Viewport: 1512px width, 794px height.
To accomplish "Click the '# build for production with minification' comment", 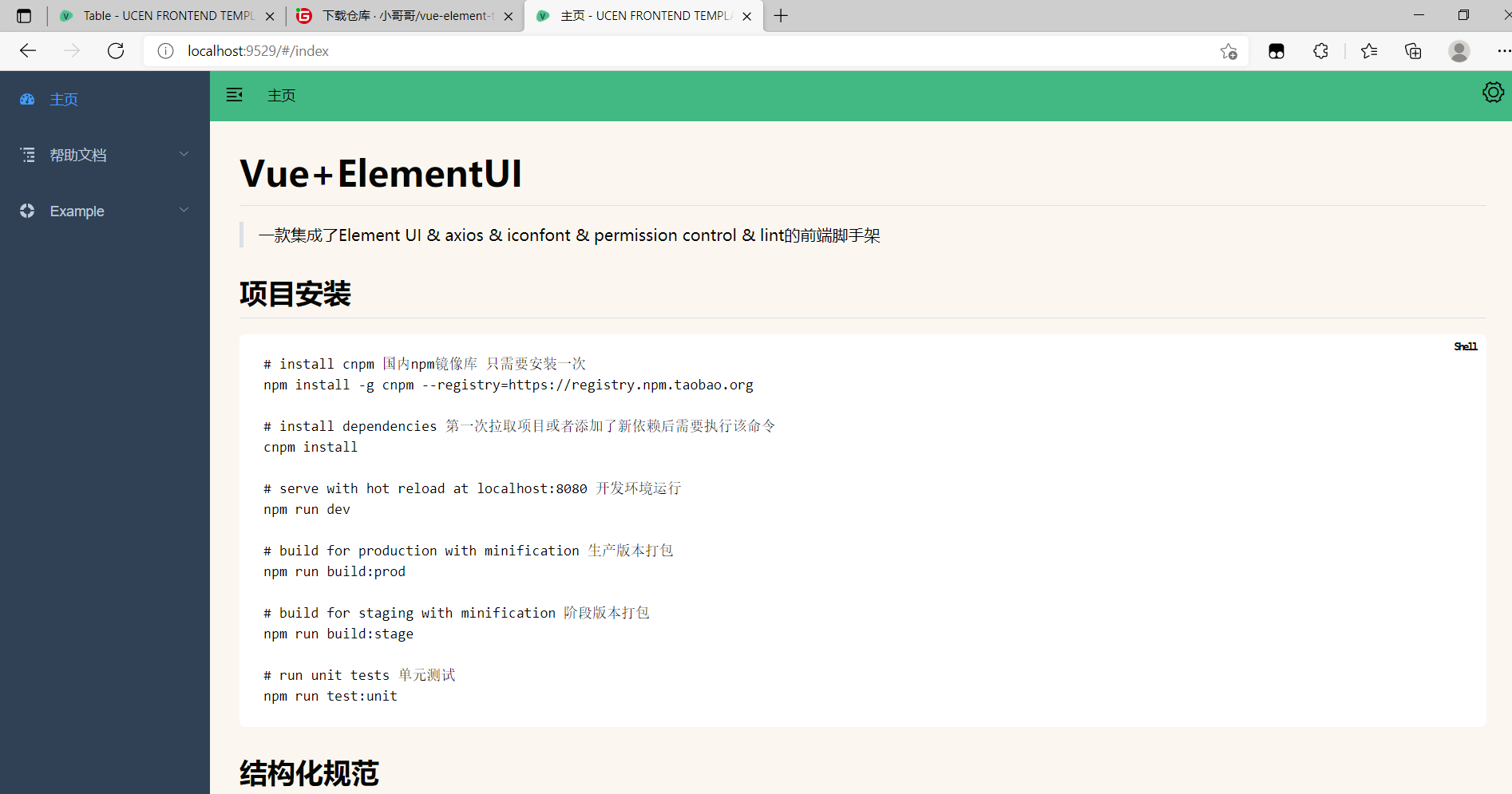I will coord(469,551).
